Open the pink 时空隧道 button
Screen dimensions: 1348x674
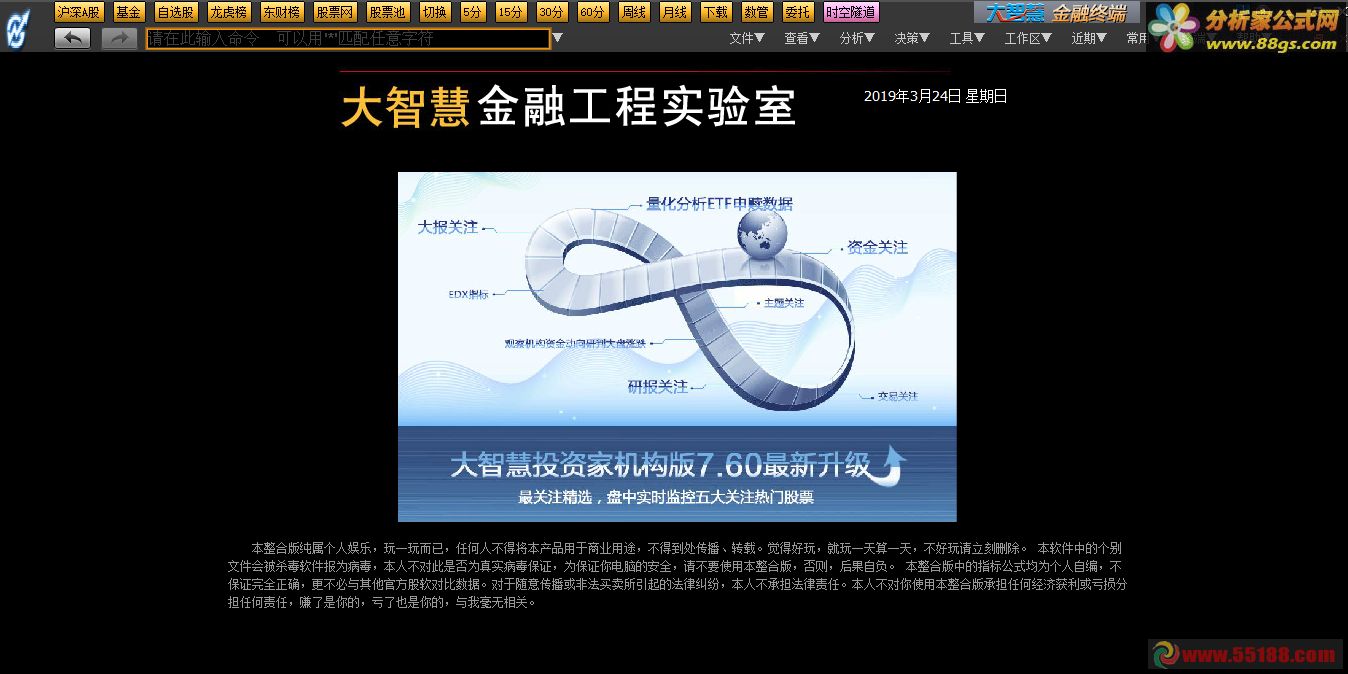[851, 12]
